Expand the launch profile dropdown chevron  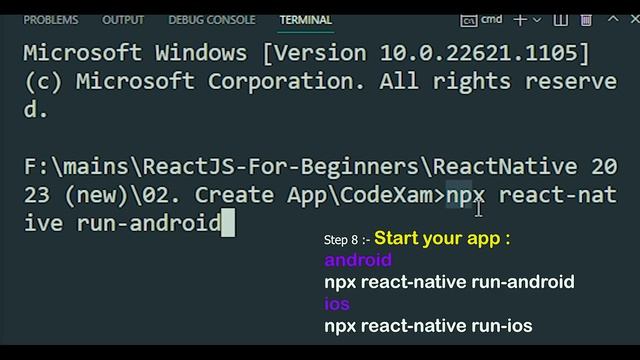537,20
